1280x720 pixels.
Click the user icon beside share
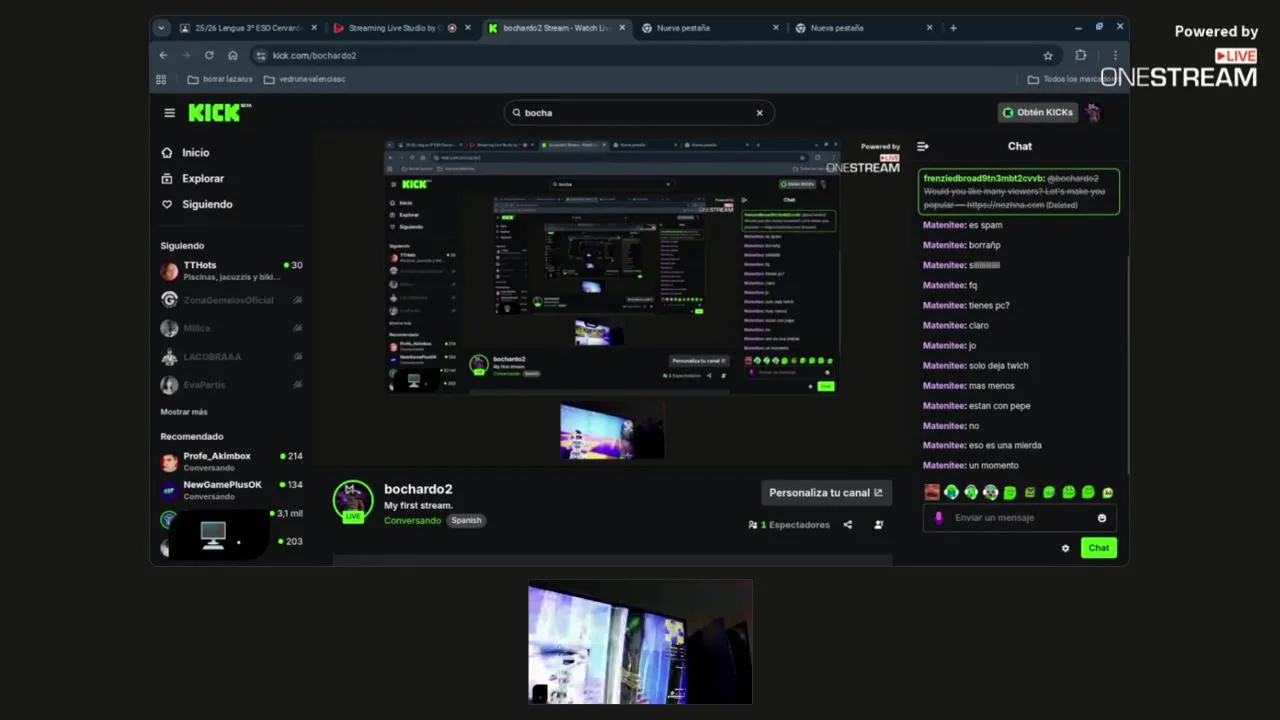tap(879, 525)
